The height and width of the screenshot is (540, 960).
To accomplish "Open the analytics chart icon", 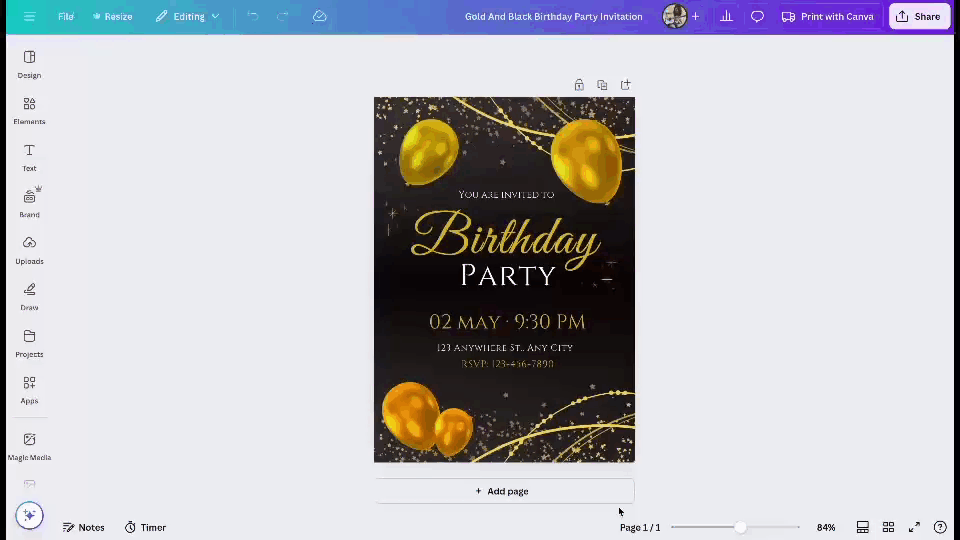I will click(726, 17).
